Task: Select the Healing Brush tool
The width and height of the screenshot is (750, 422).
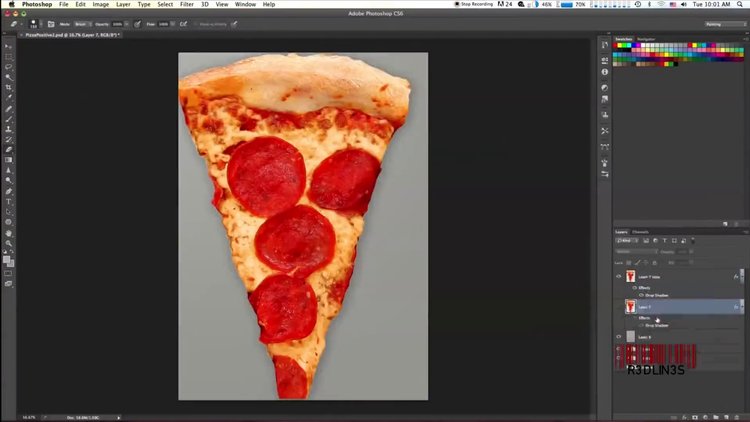Action: (9, 109)
